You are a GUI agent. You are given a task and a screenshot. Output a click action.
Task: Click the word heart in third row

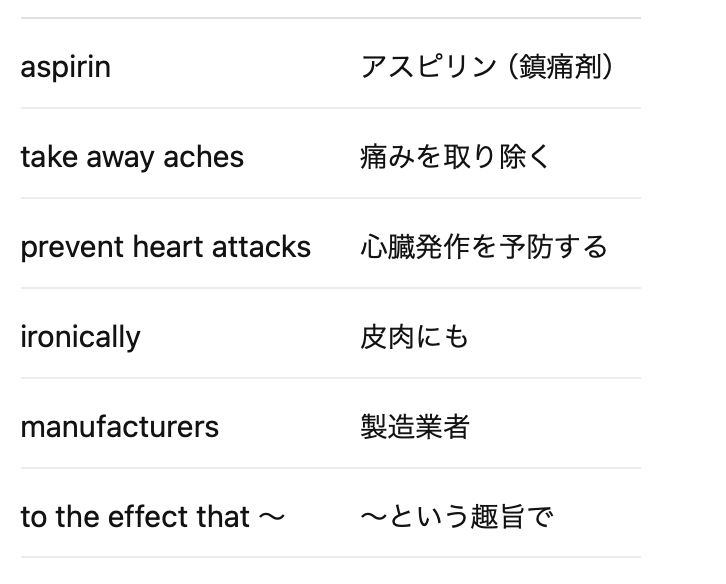click(x=168, y=247)
